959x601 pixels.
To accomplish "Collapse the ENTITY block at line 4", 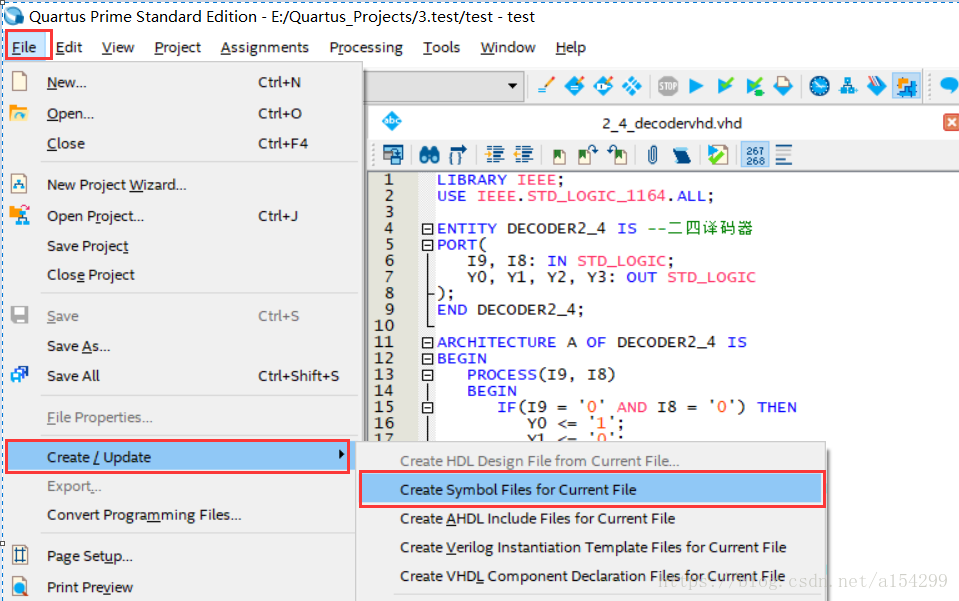I will point(428,229).
